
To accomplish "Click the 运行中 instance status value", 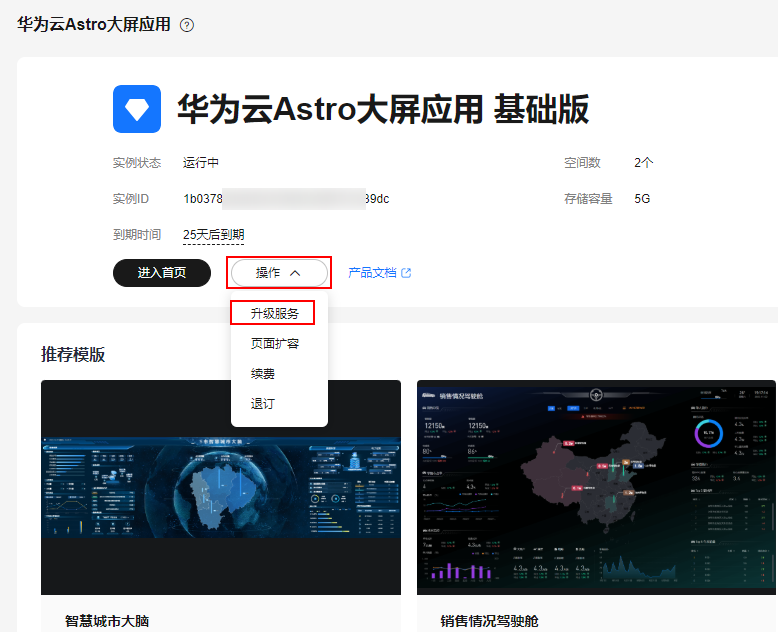I will click(x=200, y=163).
